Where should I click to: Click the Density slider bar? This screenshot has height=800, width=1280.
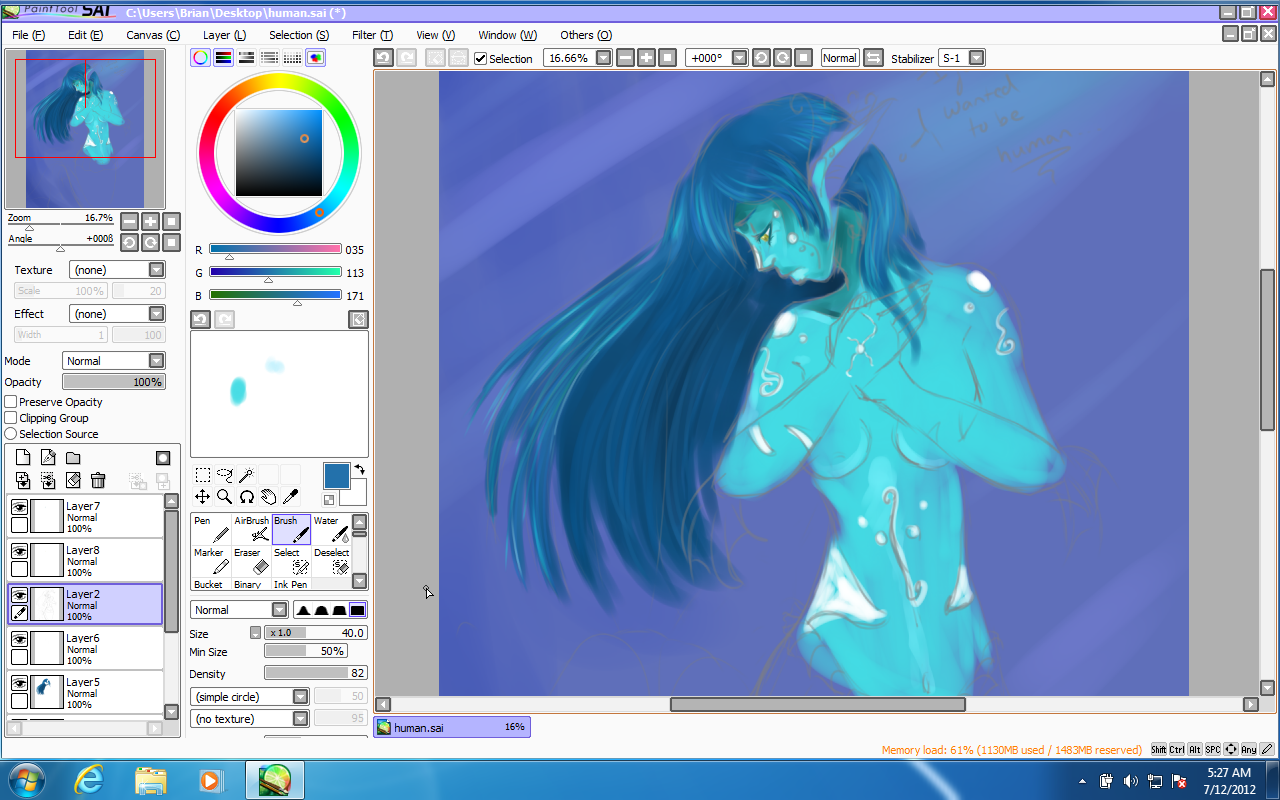[x=315, y=674]
